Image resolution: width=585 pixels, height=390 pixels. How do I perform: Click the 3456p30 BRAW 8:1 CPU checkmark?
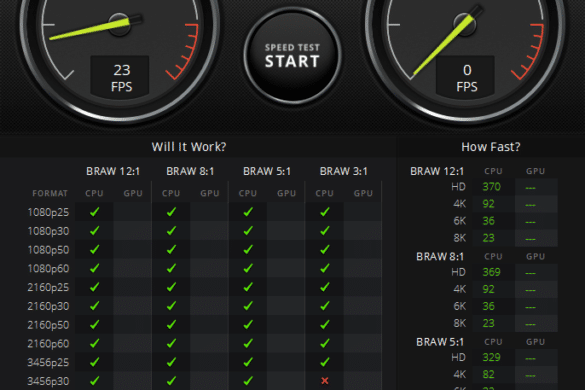[x=172, y=381]
